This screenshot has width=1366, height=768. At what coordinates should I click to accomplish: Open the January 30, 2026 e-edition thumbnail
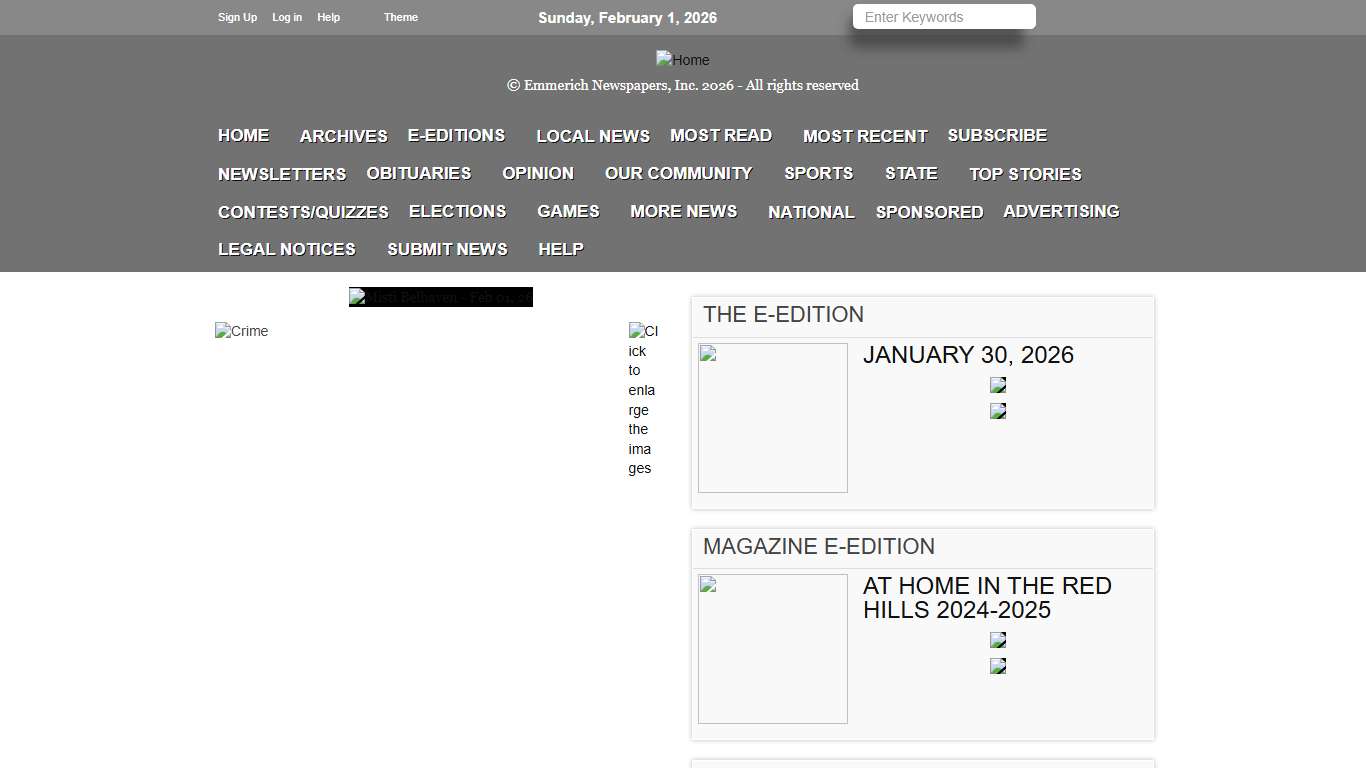point(772,418)
